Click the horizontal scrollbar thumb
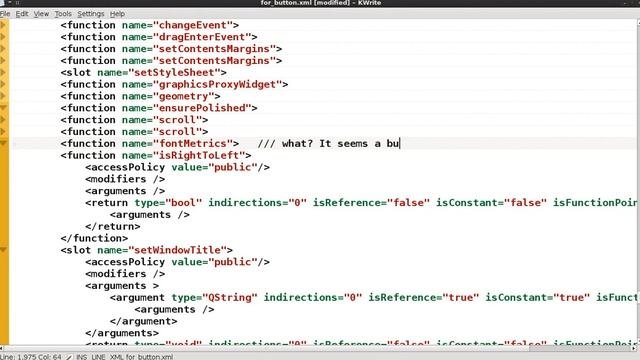 [x=580, y=349]
